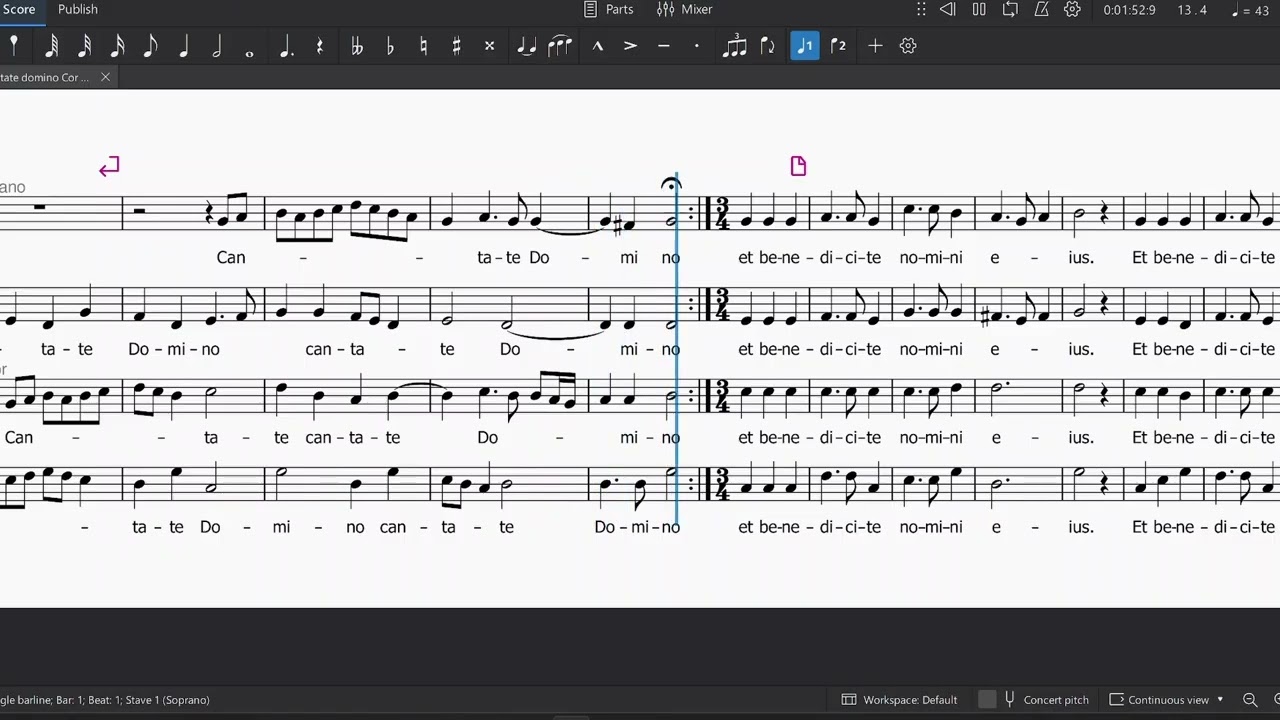This screenshot has width=1280, height=720.
Task: Add staccato articulation
Action: click(x=697, y=45)
